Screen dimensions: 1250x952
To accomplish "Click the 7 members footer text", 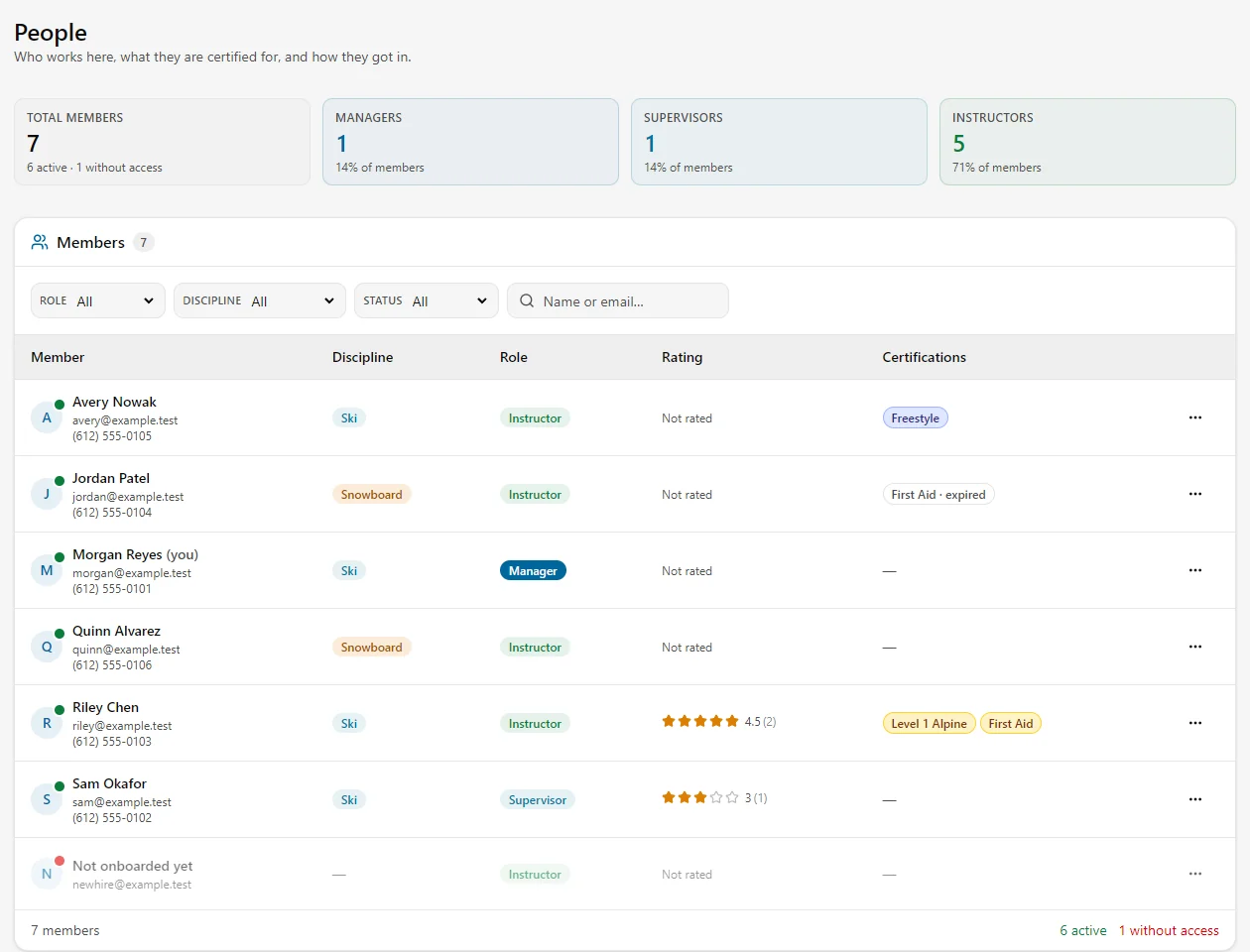I will click(x=65, y=930).
